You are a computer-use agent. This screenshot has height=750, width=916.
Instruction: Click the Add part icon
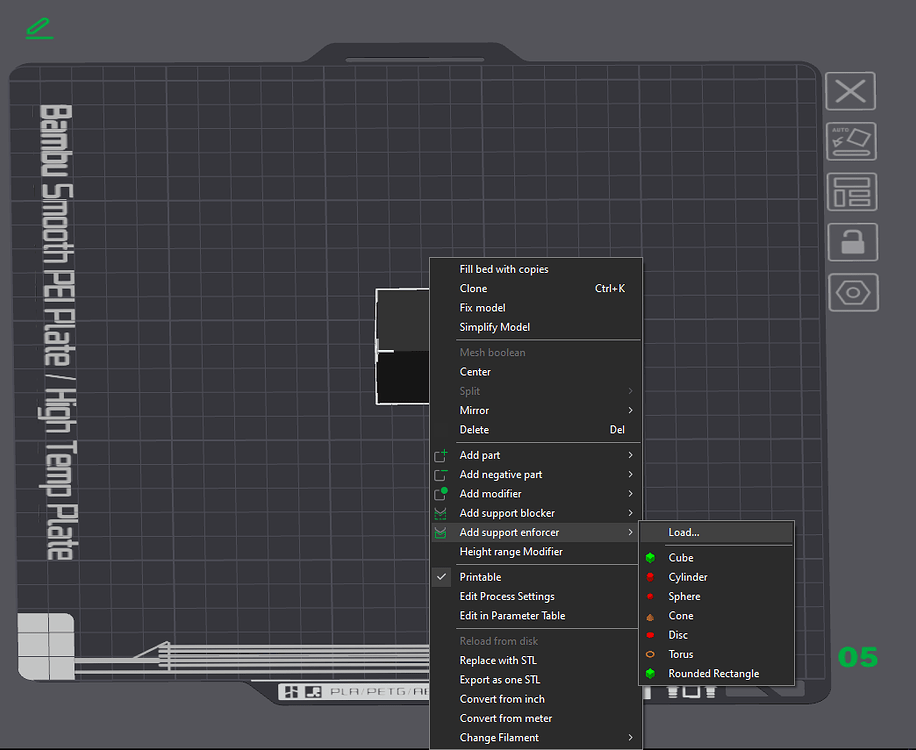tap(441, 455)
